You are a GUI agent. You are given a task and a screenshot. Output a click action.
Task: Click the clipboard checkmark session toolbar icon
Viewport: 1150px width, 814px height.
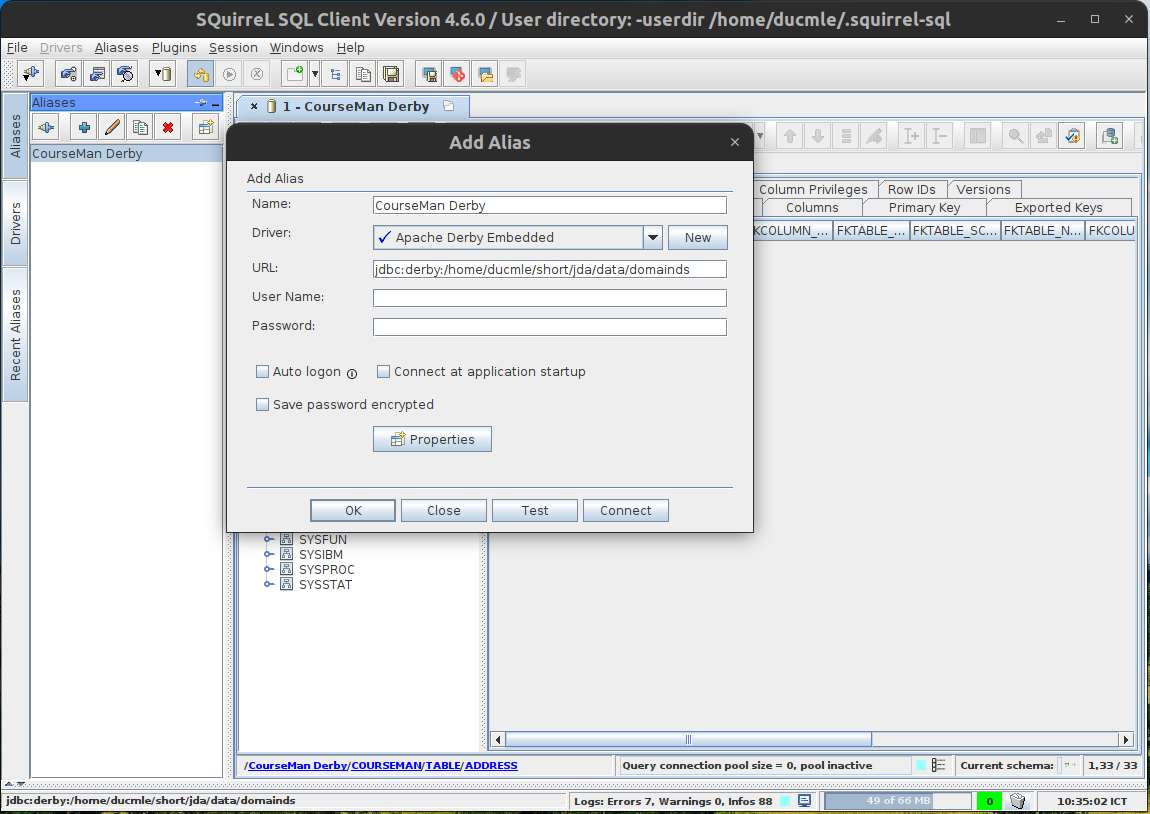coord(1073,136)
